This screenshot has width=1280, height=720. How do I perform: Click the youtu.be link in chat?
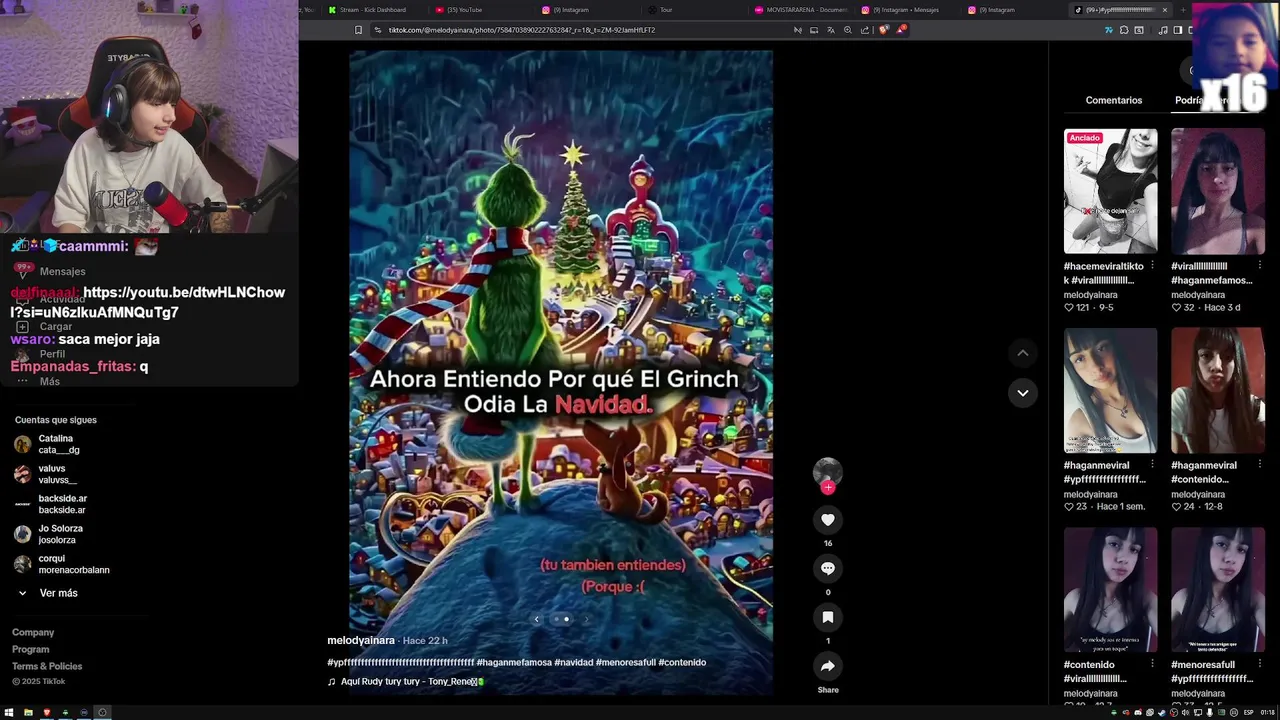(x=148, y=302)
